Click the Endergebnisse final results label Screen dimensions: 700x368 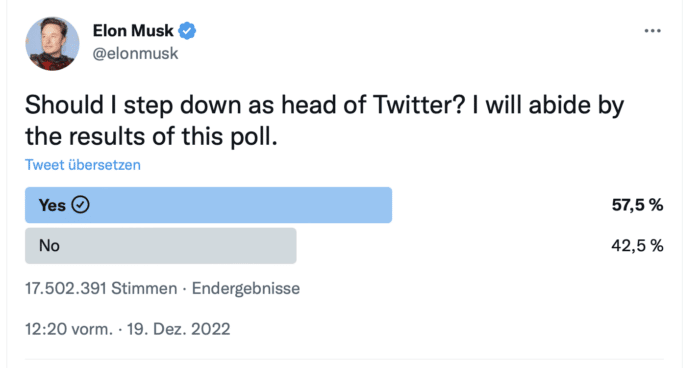click(246, 289)
